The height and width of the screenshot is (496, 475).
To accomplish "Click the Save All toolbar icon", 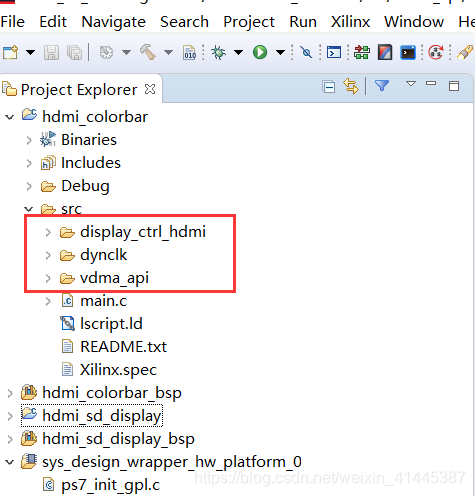I will tap(74, 52).
